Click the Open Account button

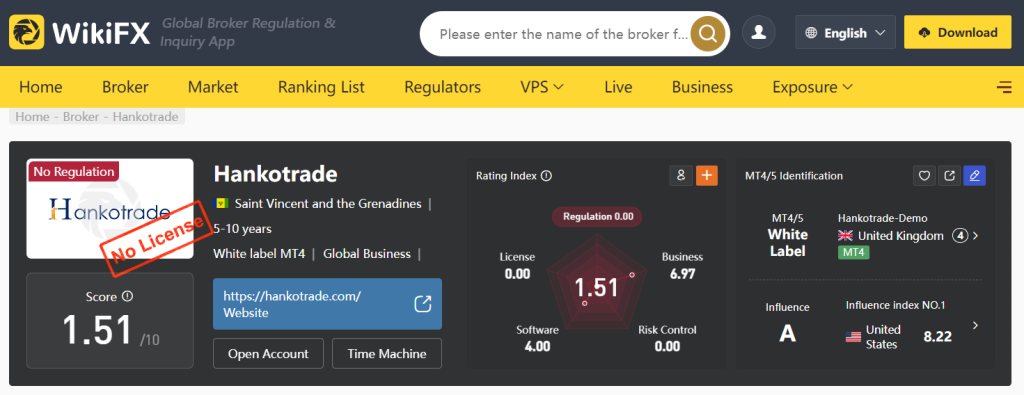click(268, 354)
